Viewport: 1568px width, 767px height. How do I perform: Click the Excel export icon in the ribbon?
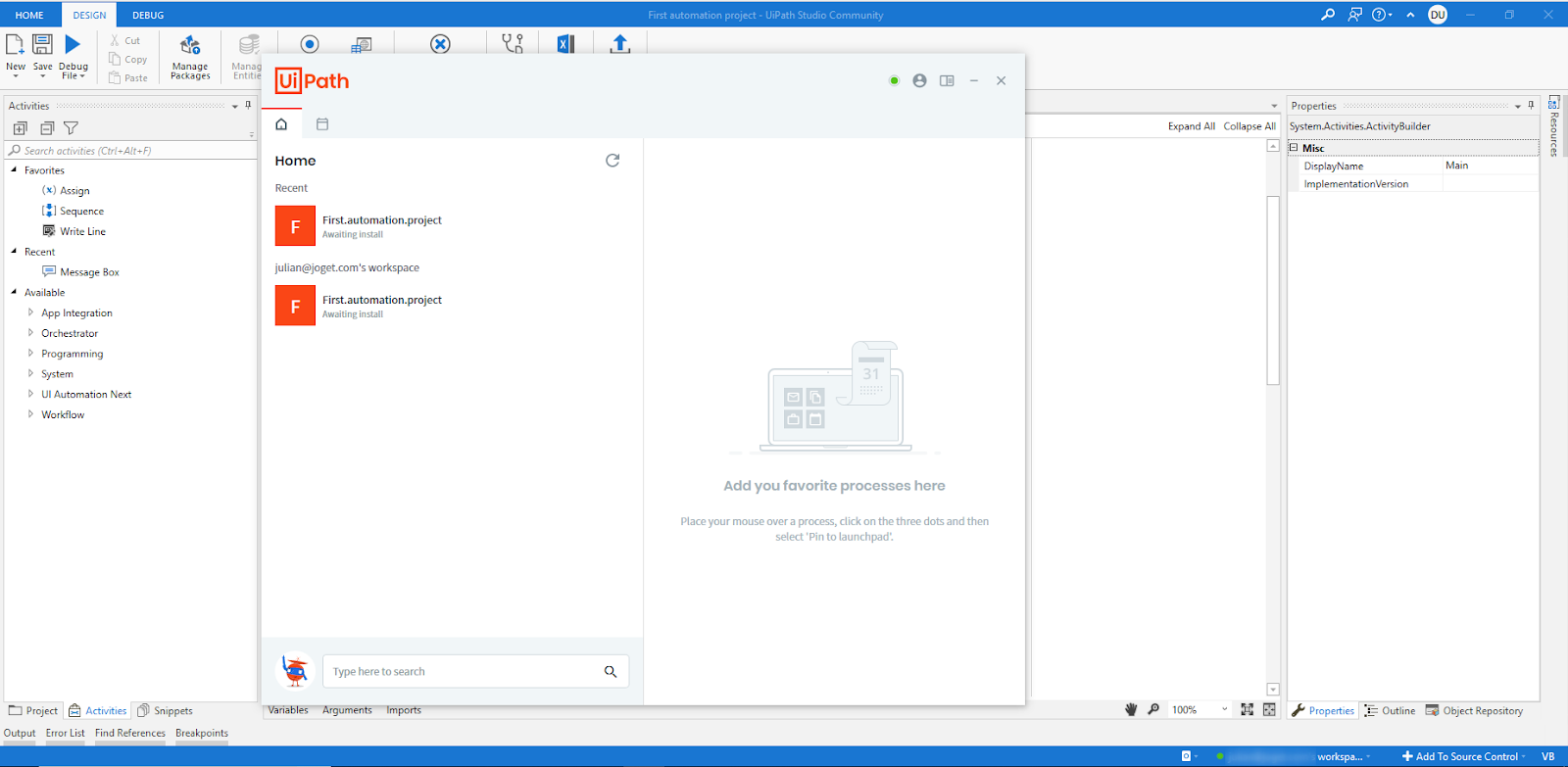(x=565, y=44)
